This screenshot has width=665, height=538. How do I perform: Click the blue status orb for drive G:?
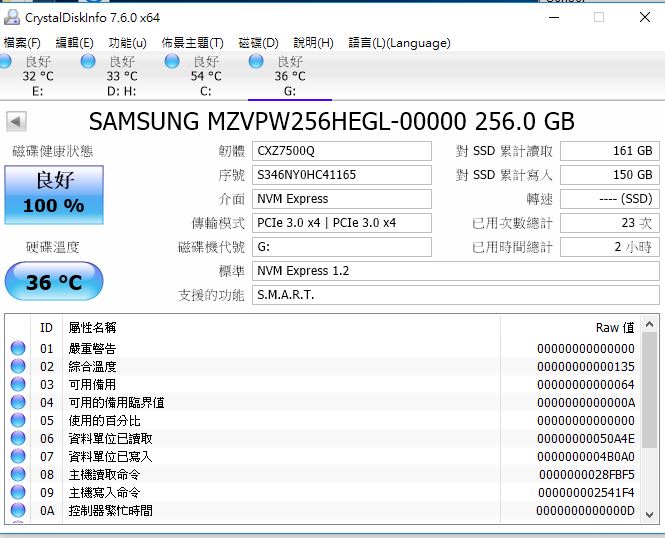(256, 61)
